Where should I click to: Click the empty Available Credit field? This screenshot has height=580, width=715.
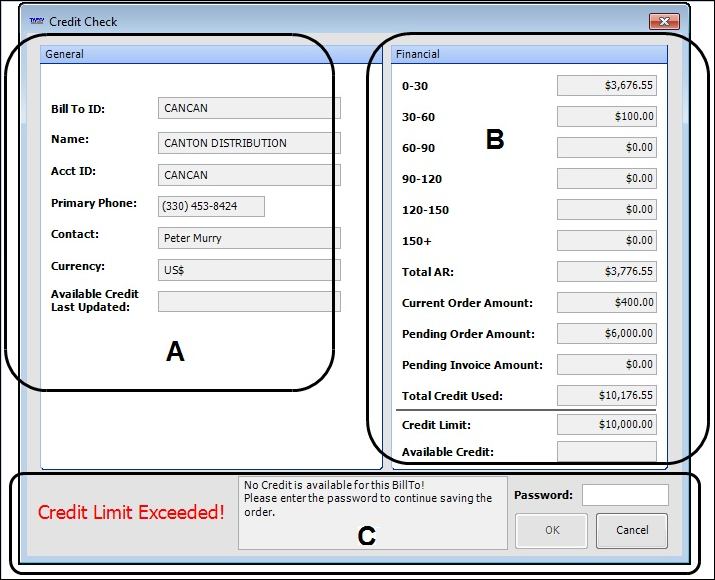607,451
